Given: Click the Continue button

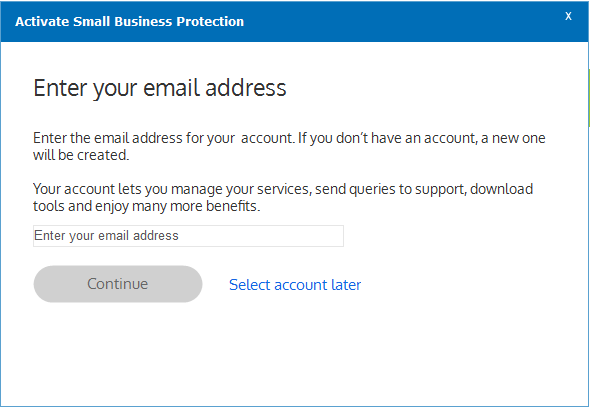Looking at the screenshot, I should tap(118, 284).
